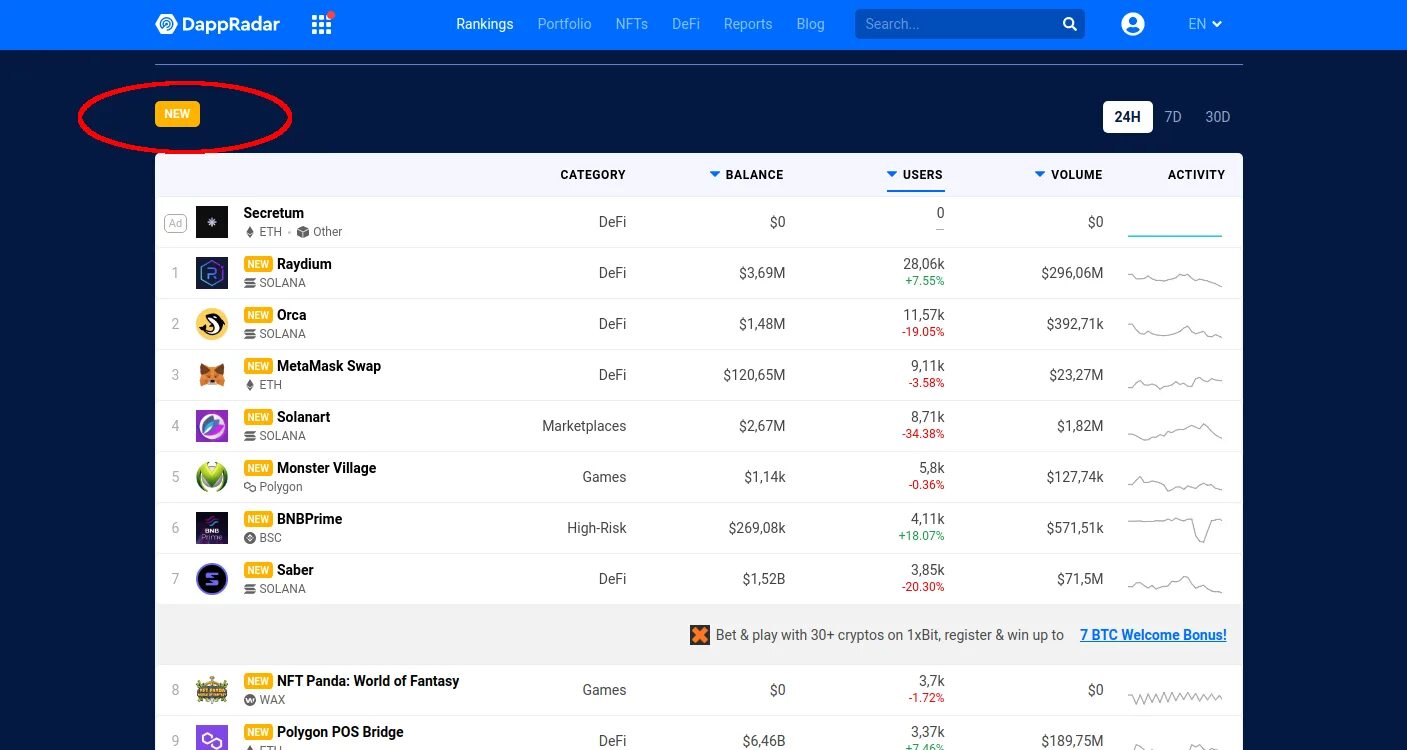Select the 7D time range

1173,117
